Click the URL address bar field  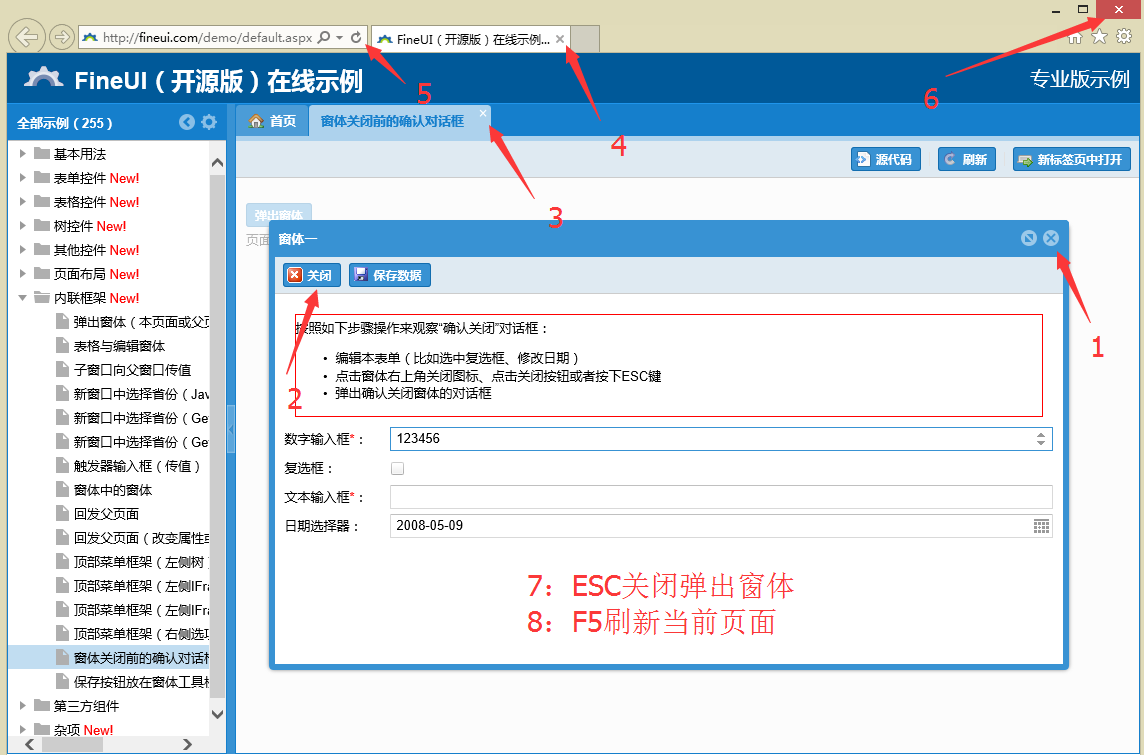point(207,37)
